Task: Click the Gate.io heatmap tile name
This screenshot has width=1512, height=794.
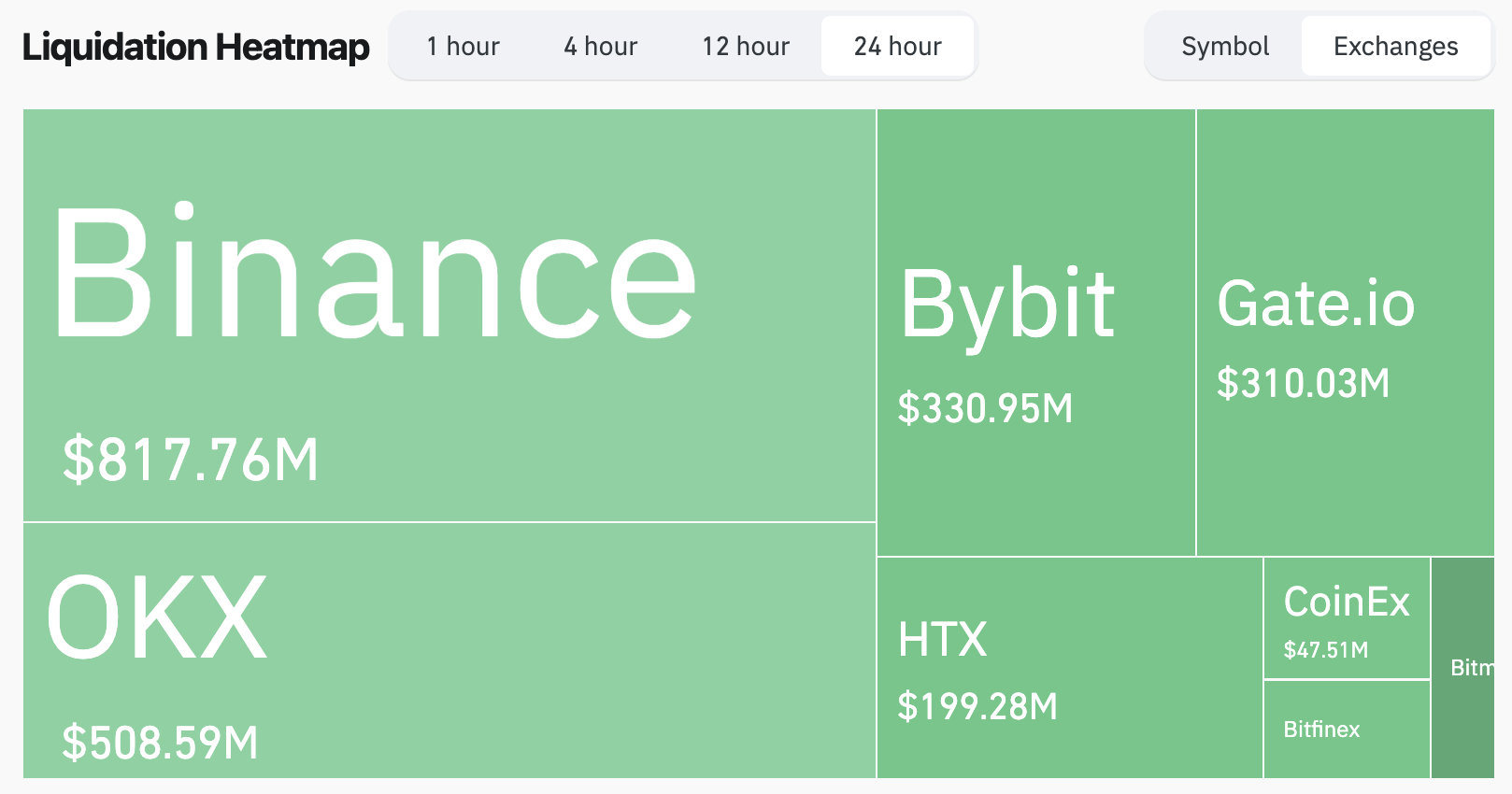Action: [1316, 305]
